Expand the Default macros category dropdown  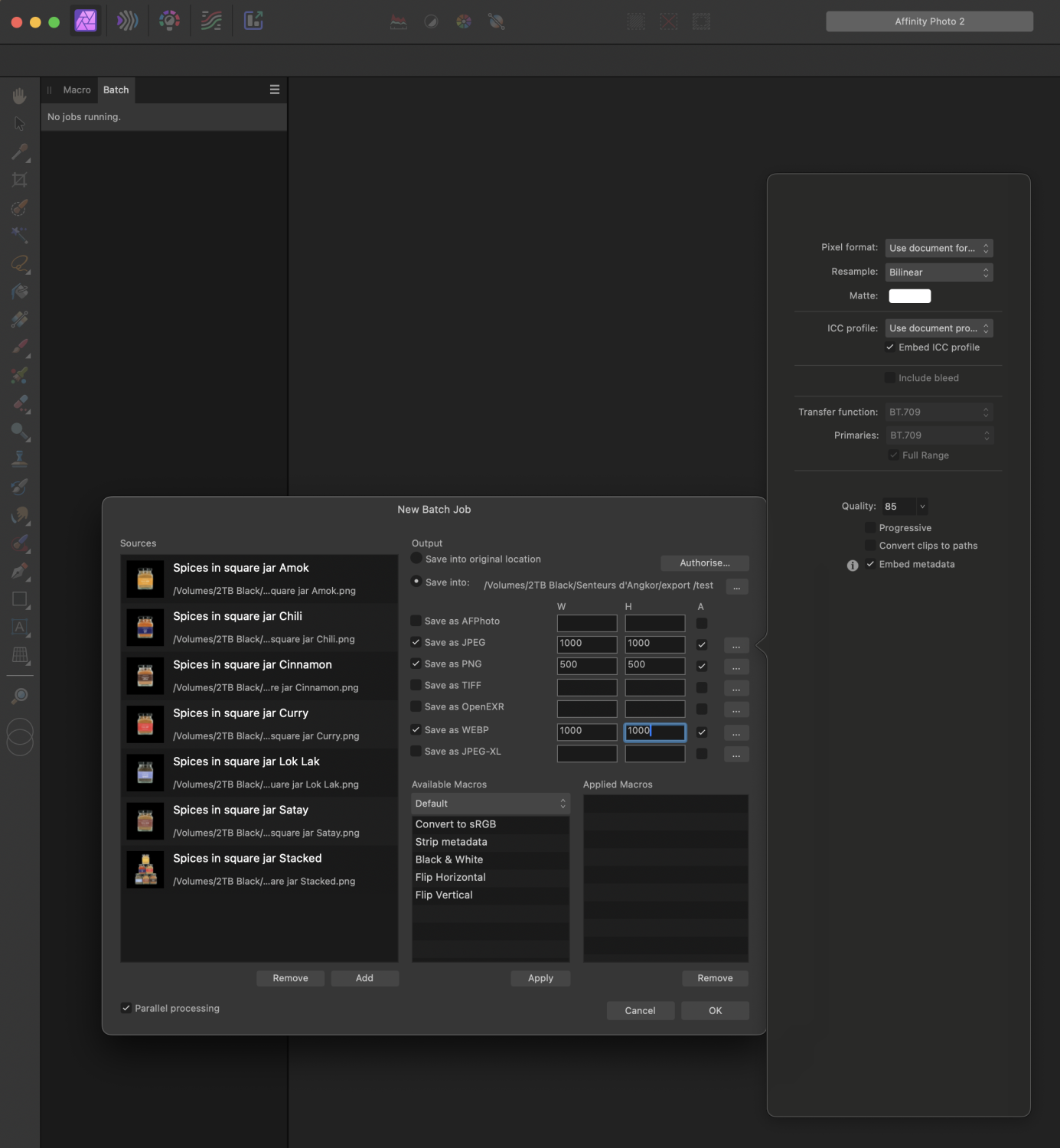(491, 804)
